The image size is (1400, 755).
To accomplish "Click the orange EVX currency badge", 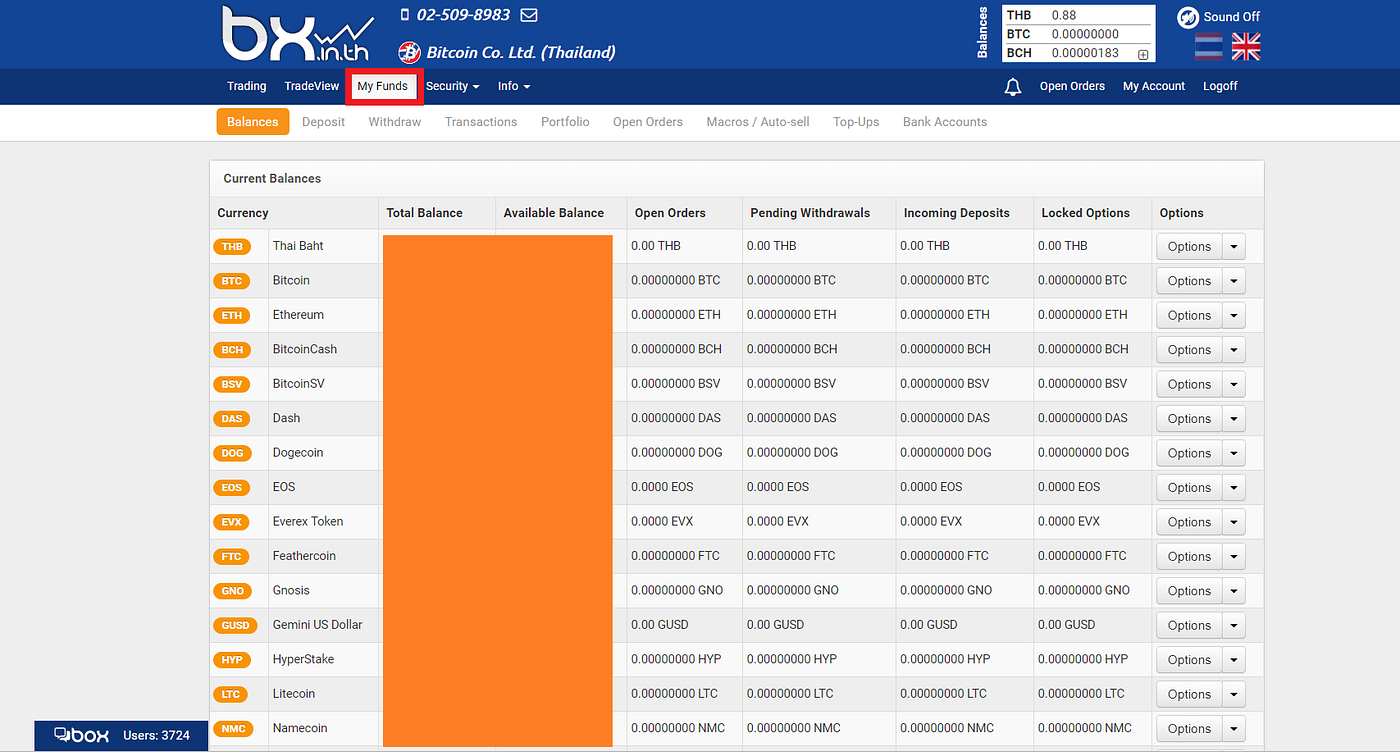I will tap(232, 522).
